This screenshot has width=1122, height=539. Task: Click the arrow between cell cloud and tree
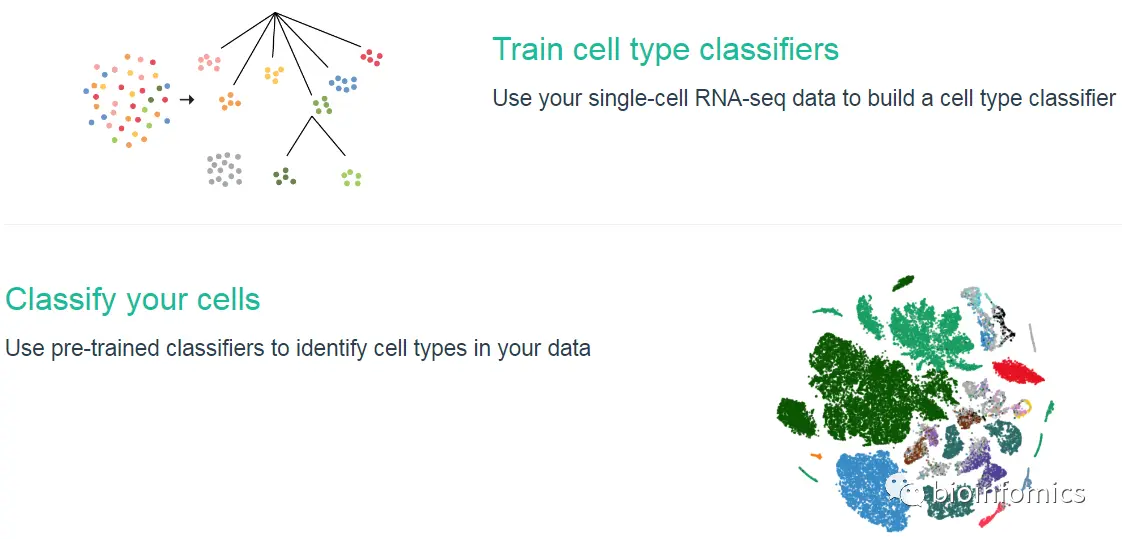tap(187, 99)
